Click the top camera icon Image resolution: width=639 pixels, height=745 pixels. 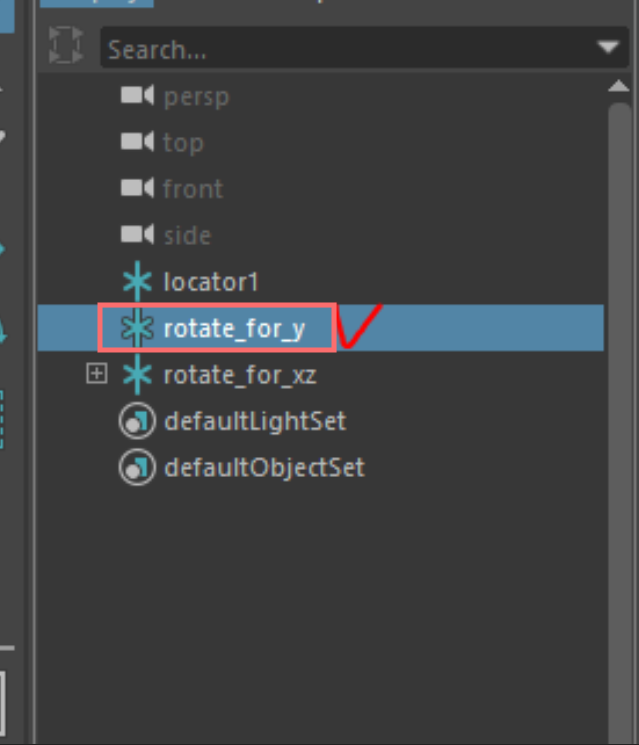(137, 142)
